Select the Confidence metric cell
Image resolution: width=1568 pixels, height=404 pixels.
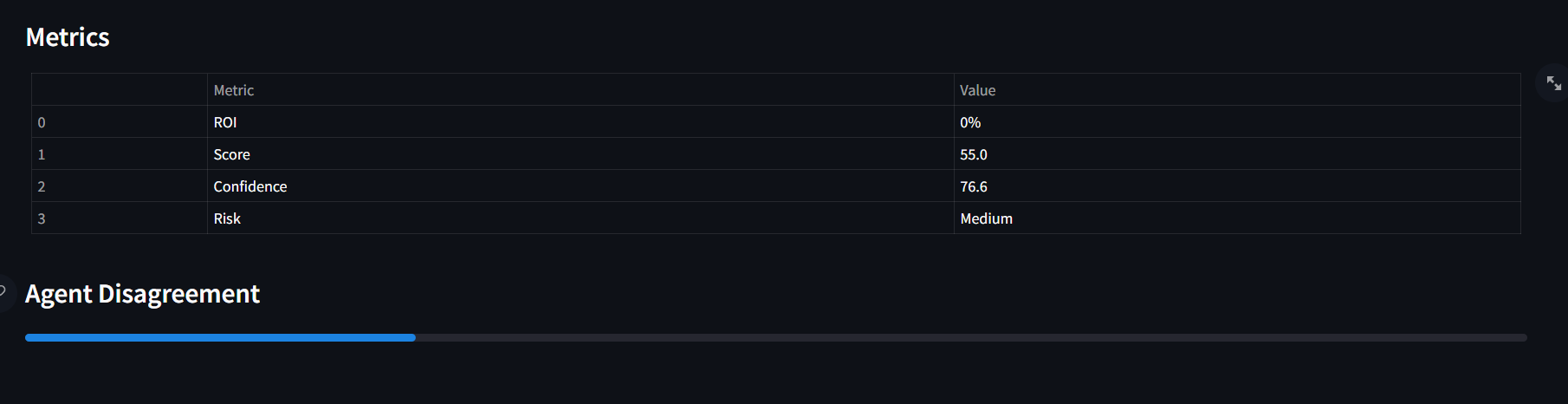click(580, 186)
